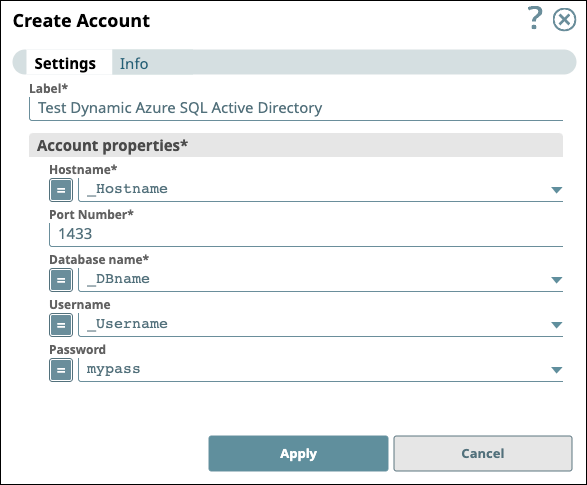The width and height of the screenshot is (587, 485).
Task: Close the Create Account dialog
Action: (x=564, y=19)
